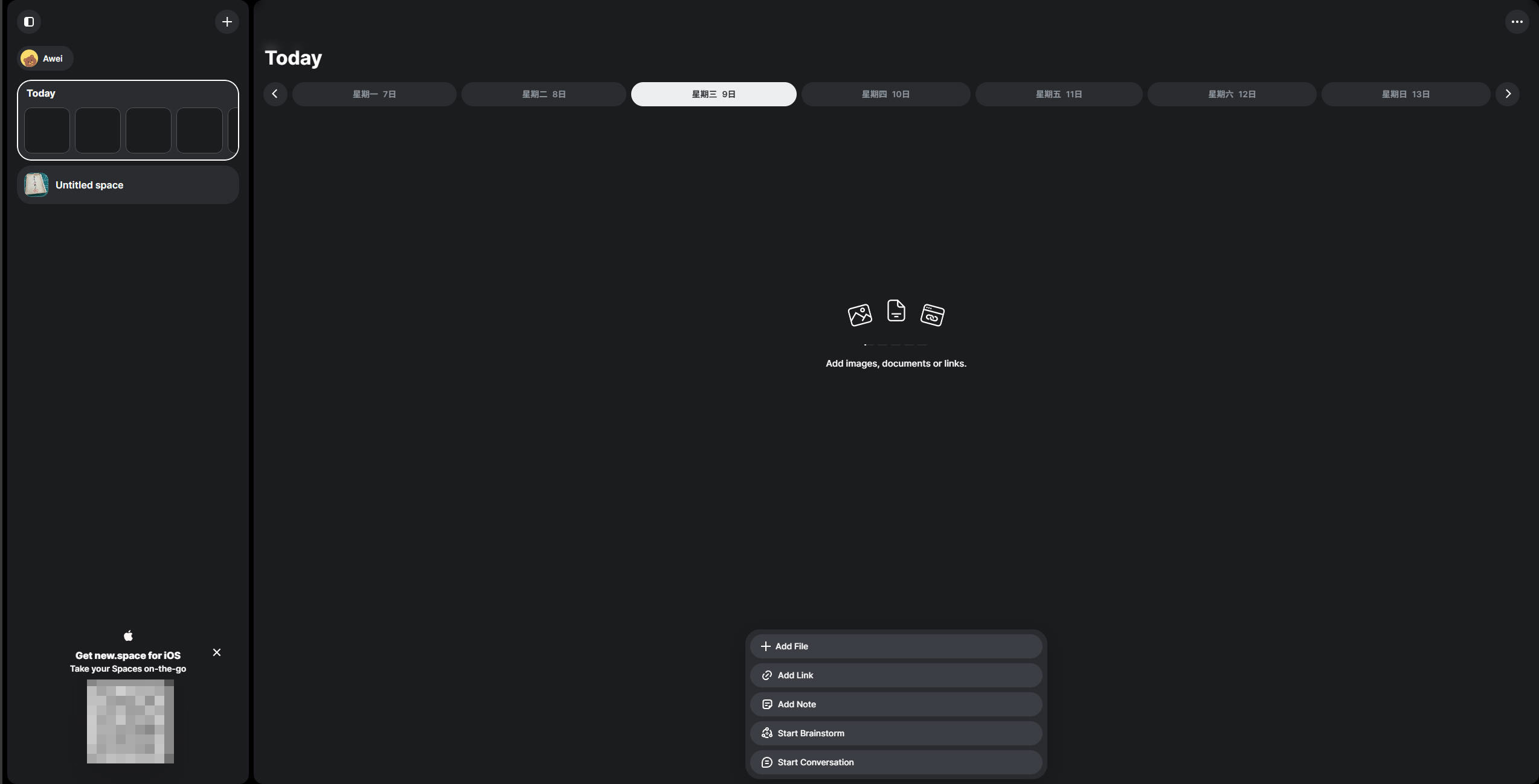Screen dimensions: 1539x784
Task: Click the link browser icon in the empty state
Action: tap(933, 315)
